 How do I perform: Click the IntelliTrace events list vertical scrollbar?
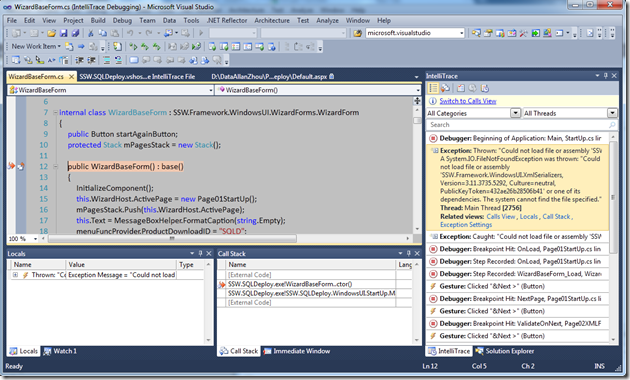[613, 197]
